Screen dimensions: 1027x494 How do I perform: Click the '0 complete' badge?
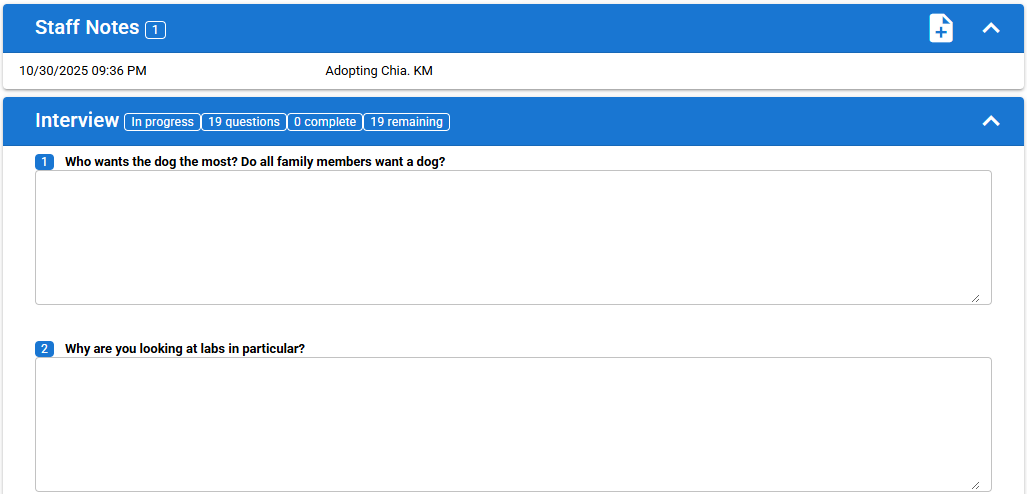click(x=325, y=122)
